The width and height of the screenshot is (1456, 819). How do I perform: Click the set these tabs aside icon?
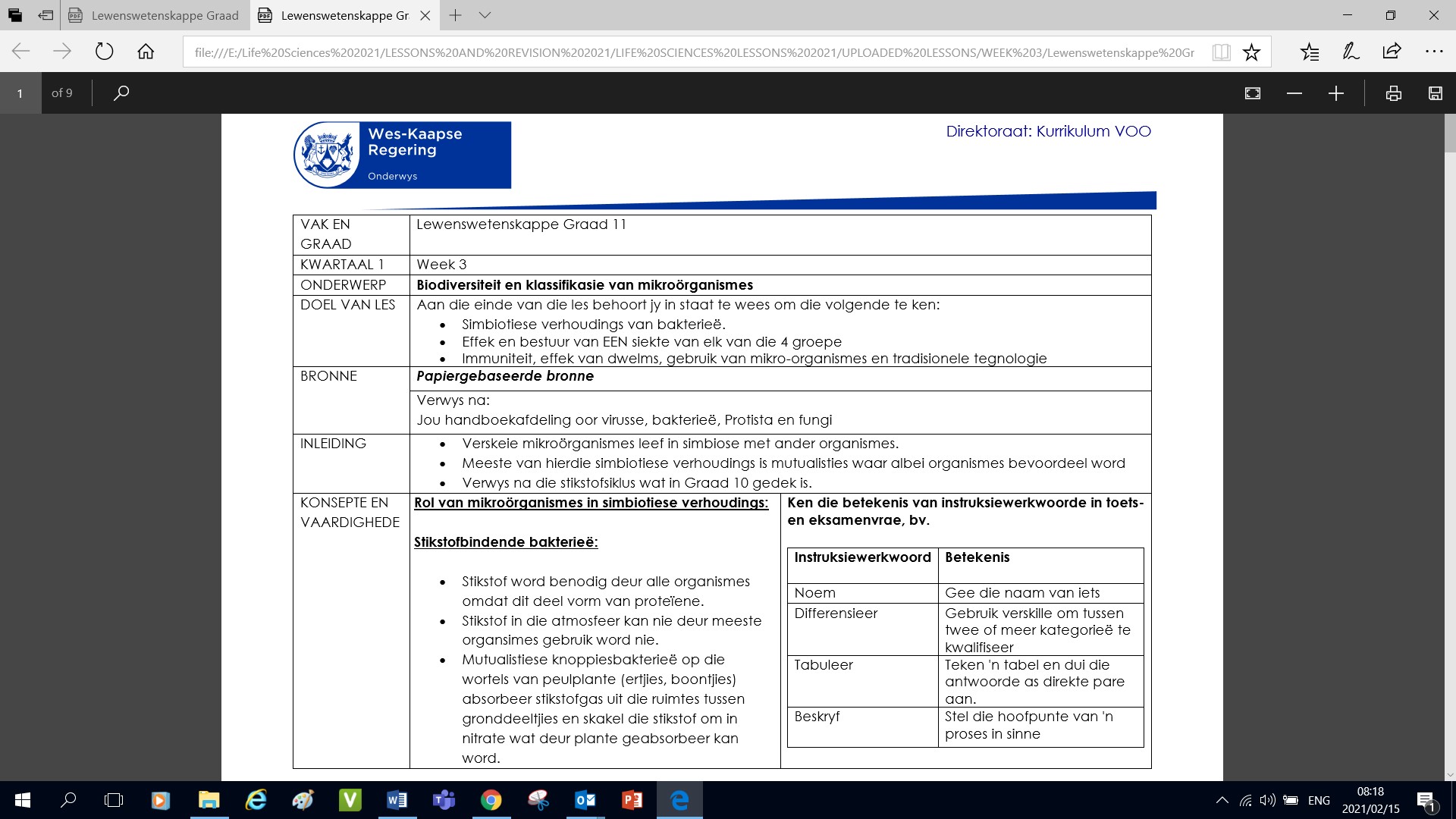click(x=45, y=15)
